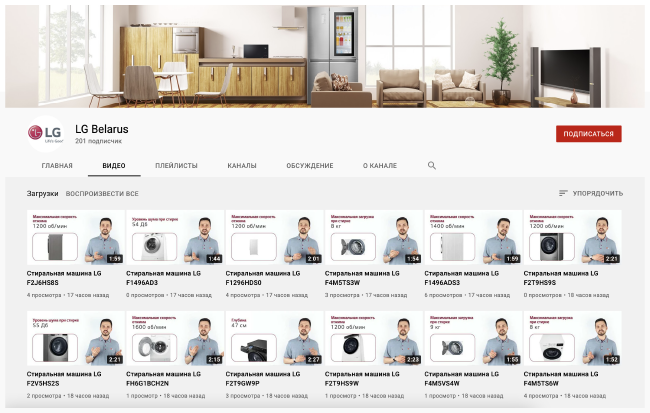Open the О канале tab

(x=380, y=165)
